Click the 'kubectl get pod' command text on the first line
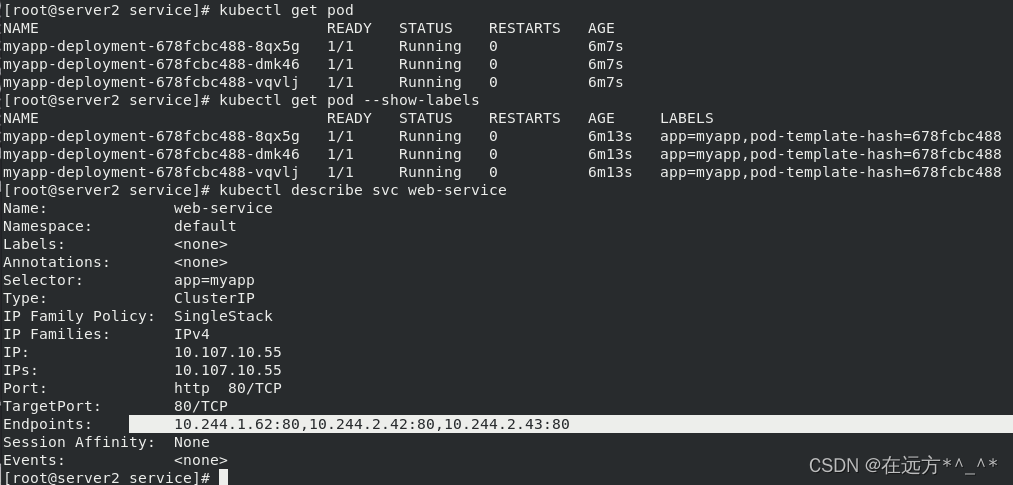 [286, 10]
